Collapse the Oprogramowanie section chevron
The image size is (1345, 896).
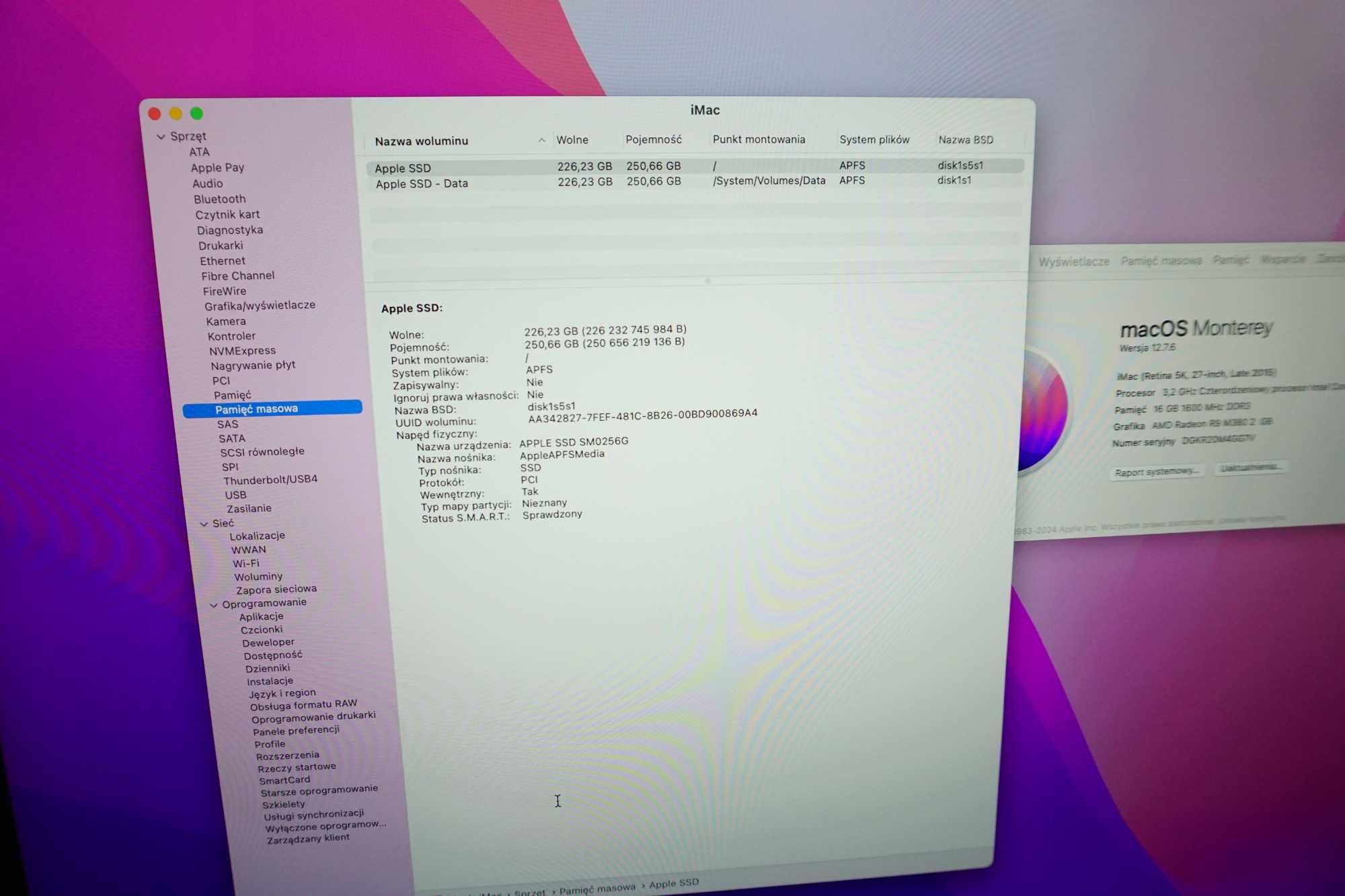[214, 605]
